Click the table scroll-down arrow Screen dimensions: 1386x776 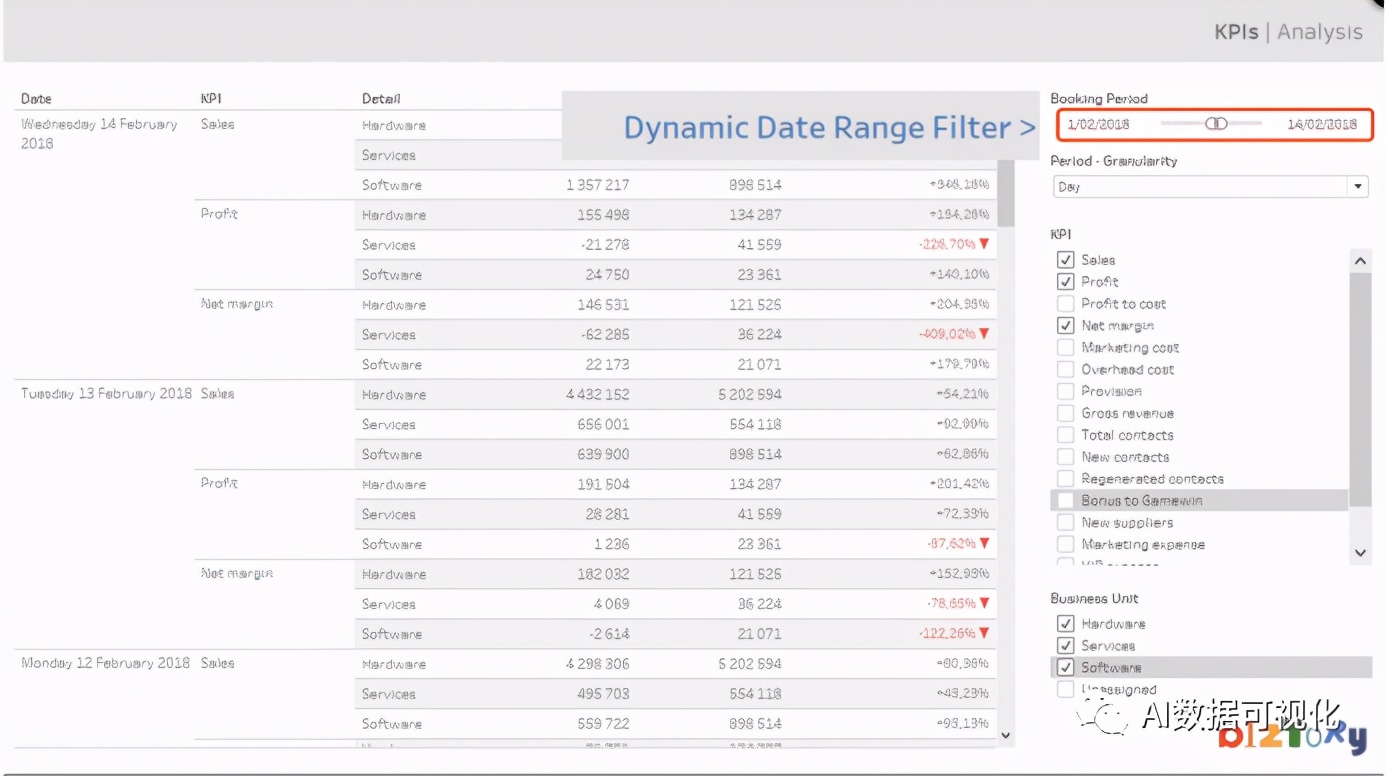click(1006, 735)
